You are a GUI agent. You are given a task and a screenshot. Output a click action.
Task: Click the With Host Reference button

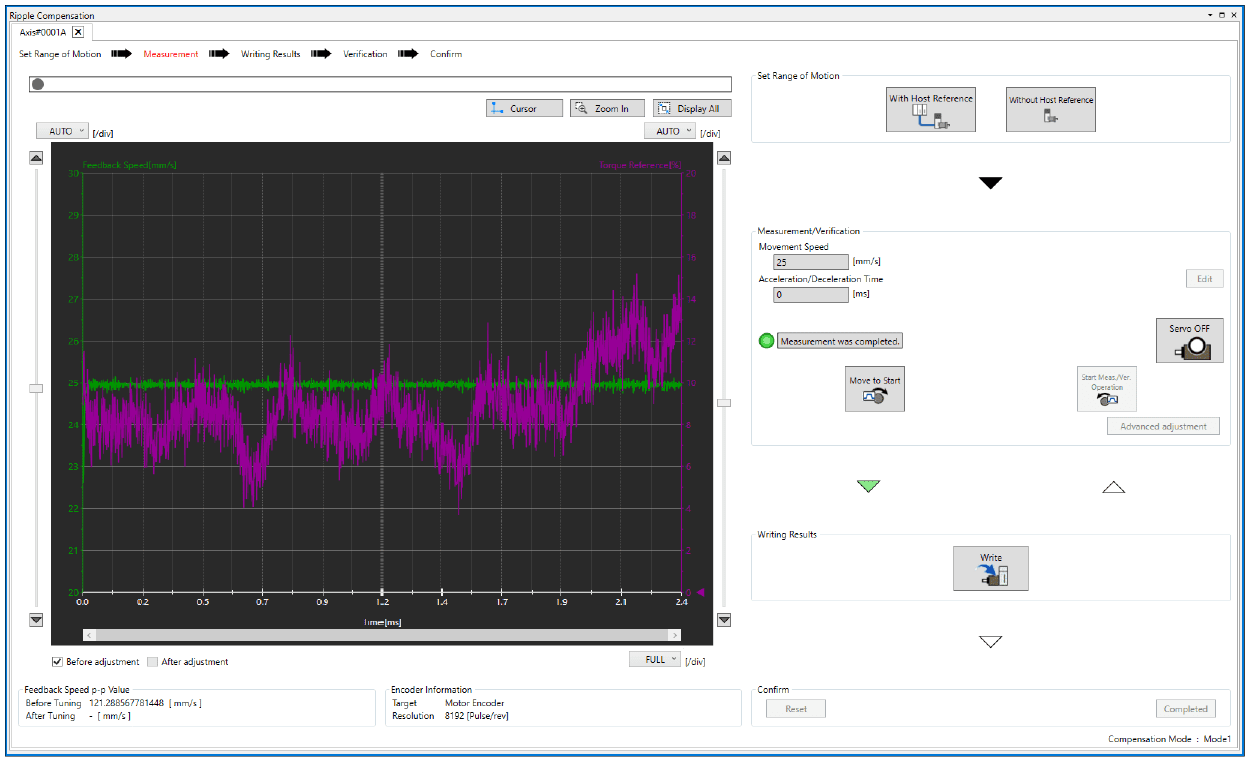tap(930, 109)
